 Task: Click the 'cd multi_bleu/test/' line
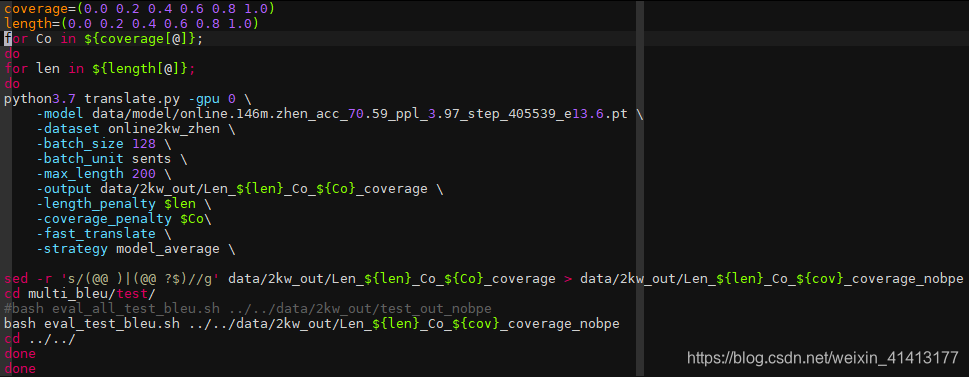[80, 294]
